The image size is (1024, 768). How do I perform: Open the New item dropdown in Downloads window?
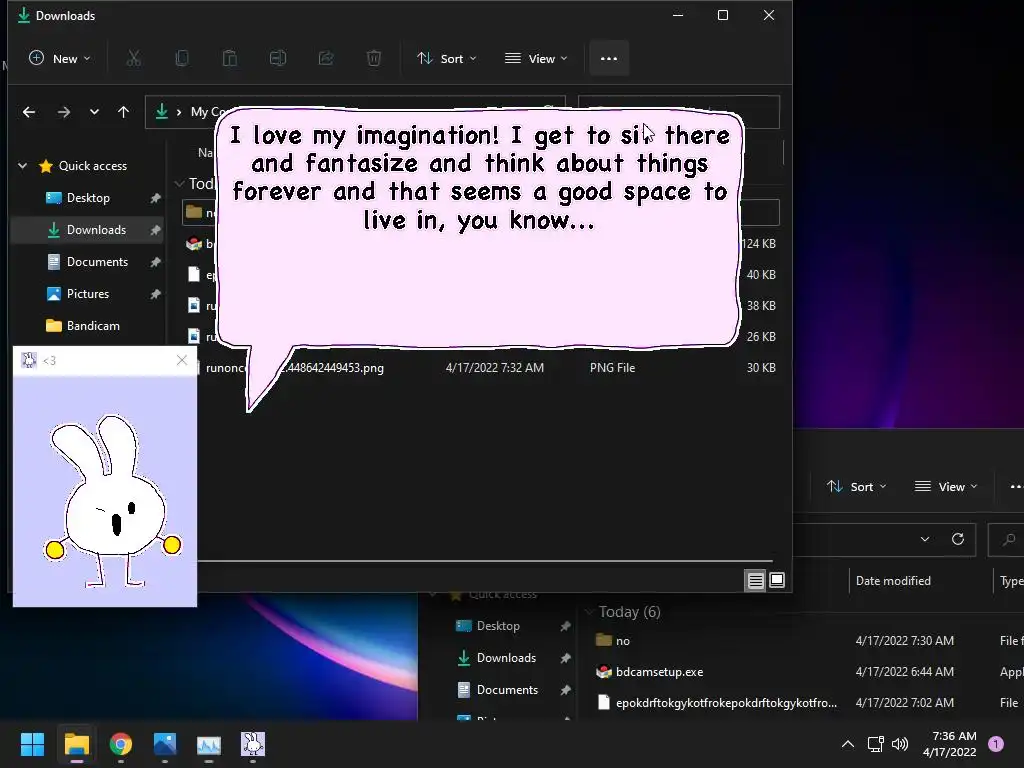tap(59, 59)
